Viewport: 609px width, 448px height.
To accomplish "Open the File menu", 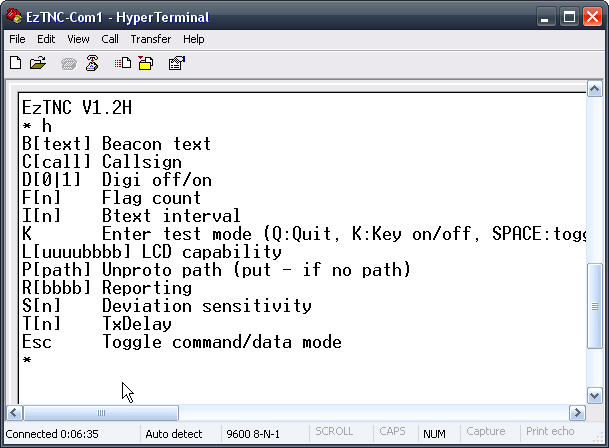I will (x=17, y=39).
